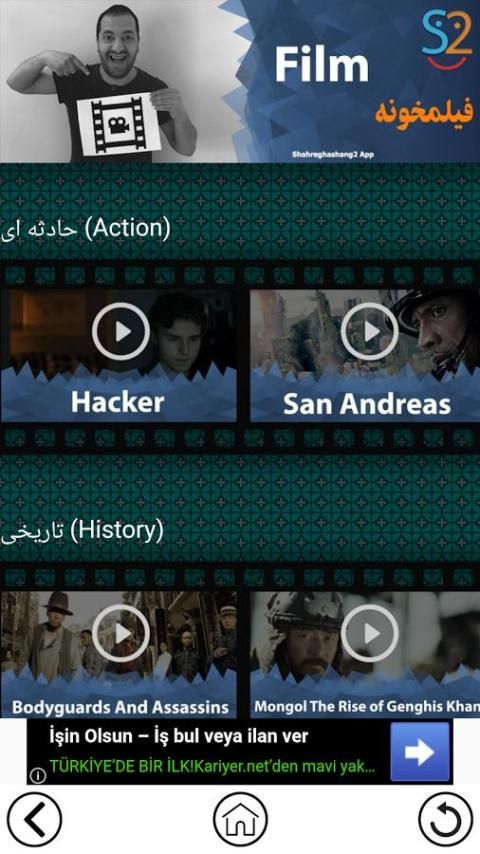Tap the orange Persian فیلمخونه text
Viewport: 480px width, 854px height.
[424, 113]
